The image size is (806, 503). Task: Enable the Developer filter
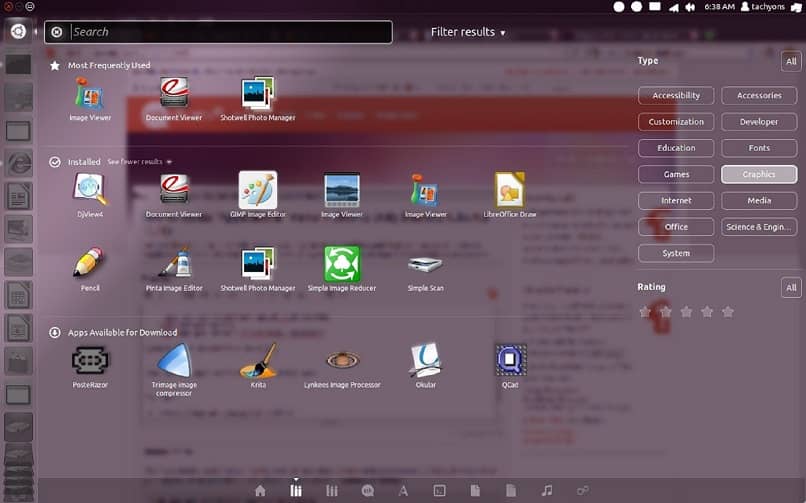click(759, 122)
